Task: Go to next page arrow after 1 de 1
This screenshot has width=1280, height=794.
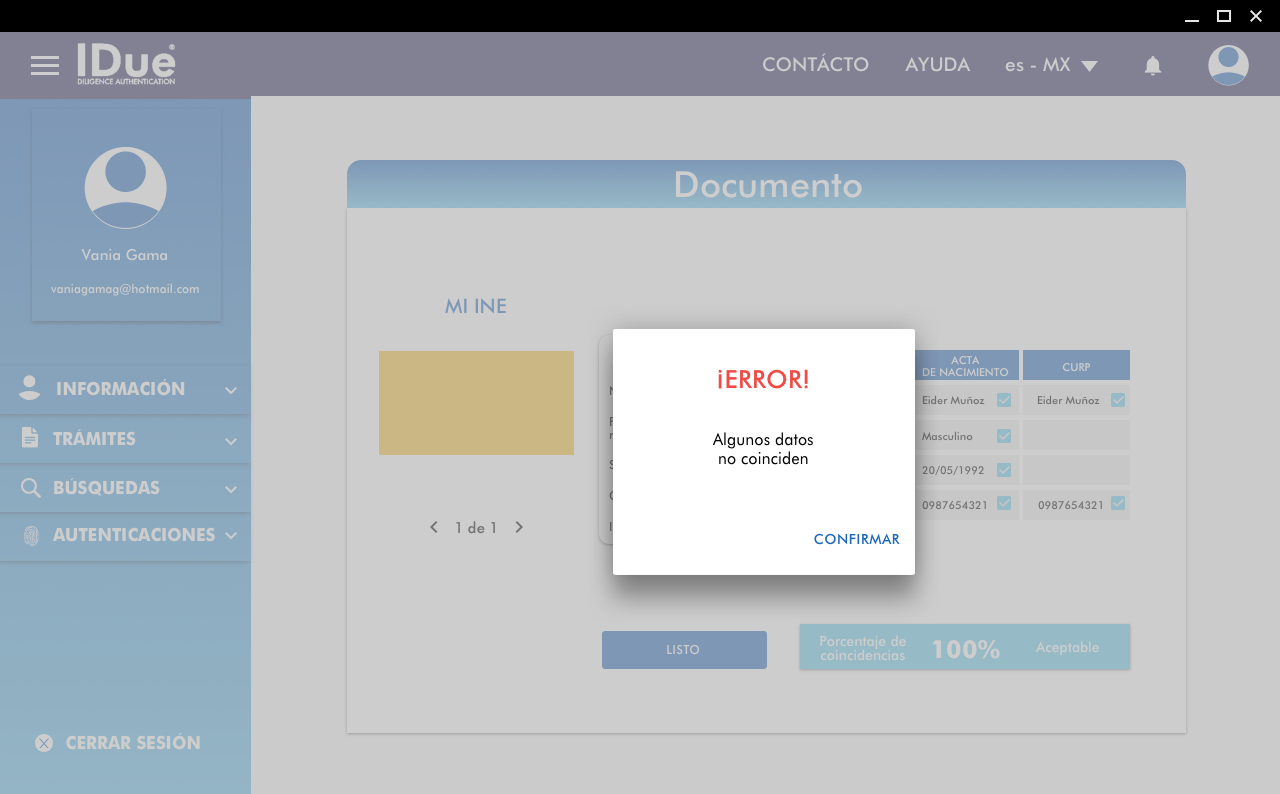Action: tap(519, 527)
